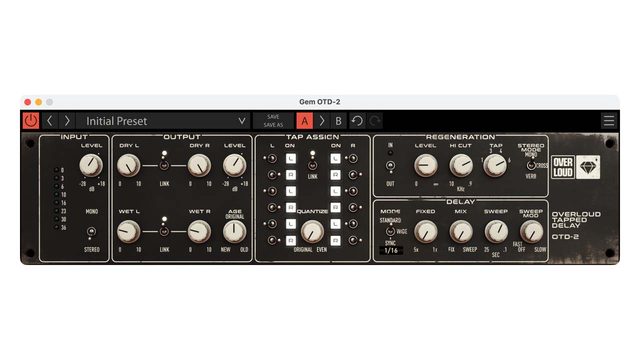Go to the next preset arrow
Image resolution: width=640 pixels, height=360 pixels.
pos(67,121)
